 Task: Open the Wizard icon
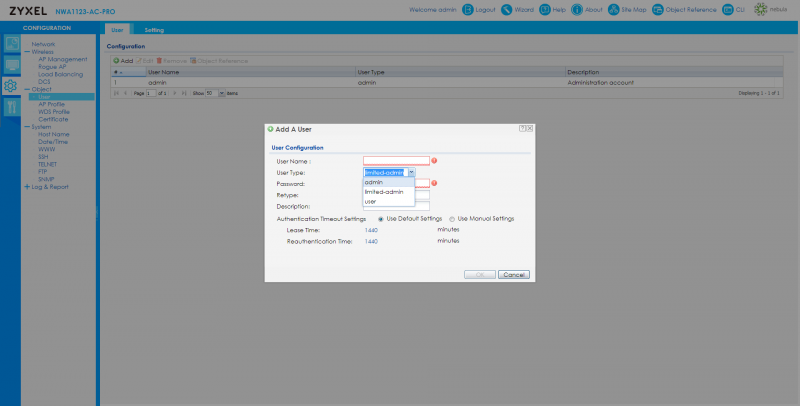[x=506, y=10]
